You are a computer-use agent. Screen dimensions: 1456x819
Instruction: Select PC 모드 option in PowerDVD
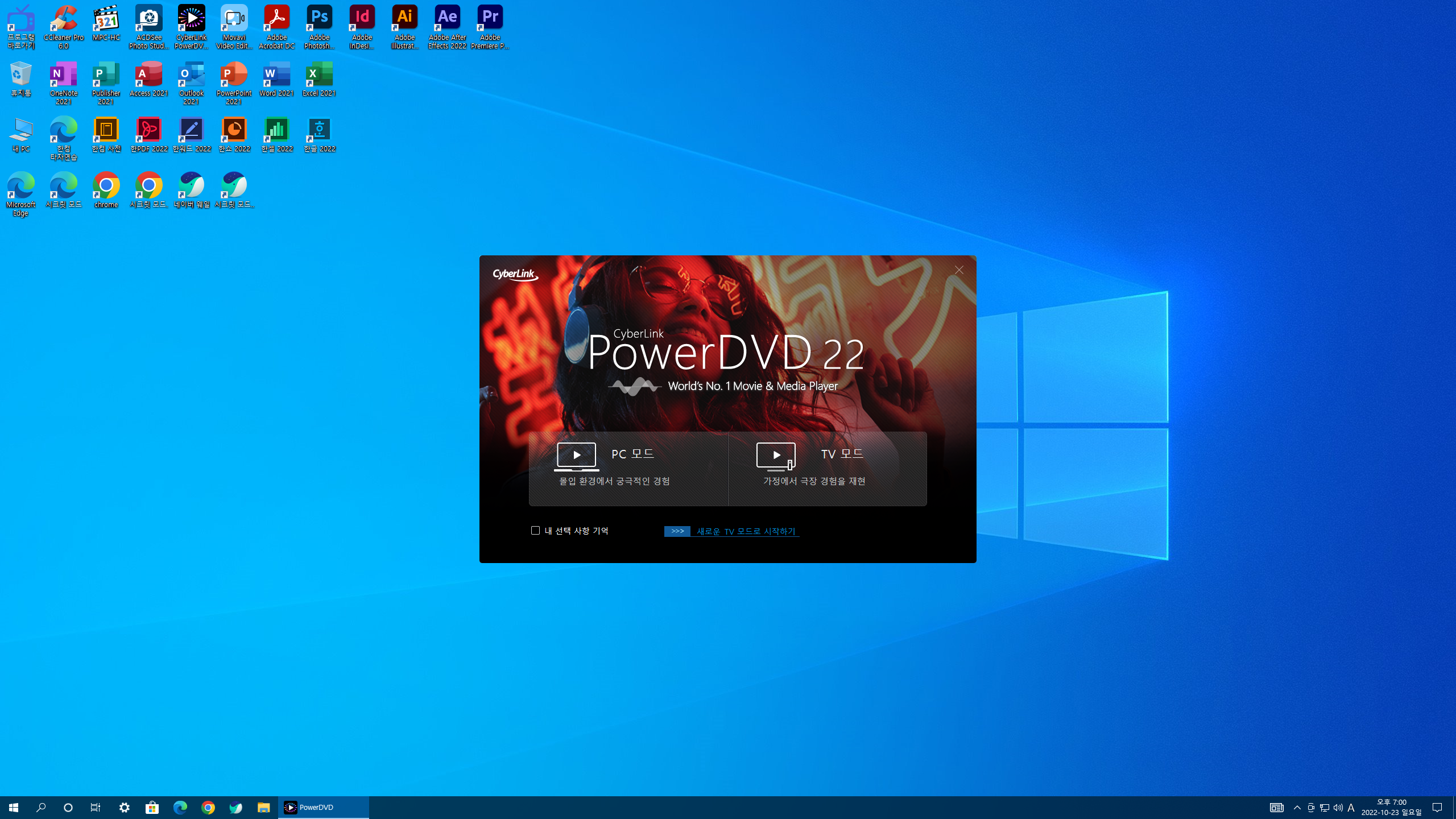pyautogui.click(x=628, y=468)
